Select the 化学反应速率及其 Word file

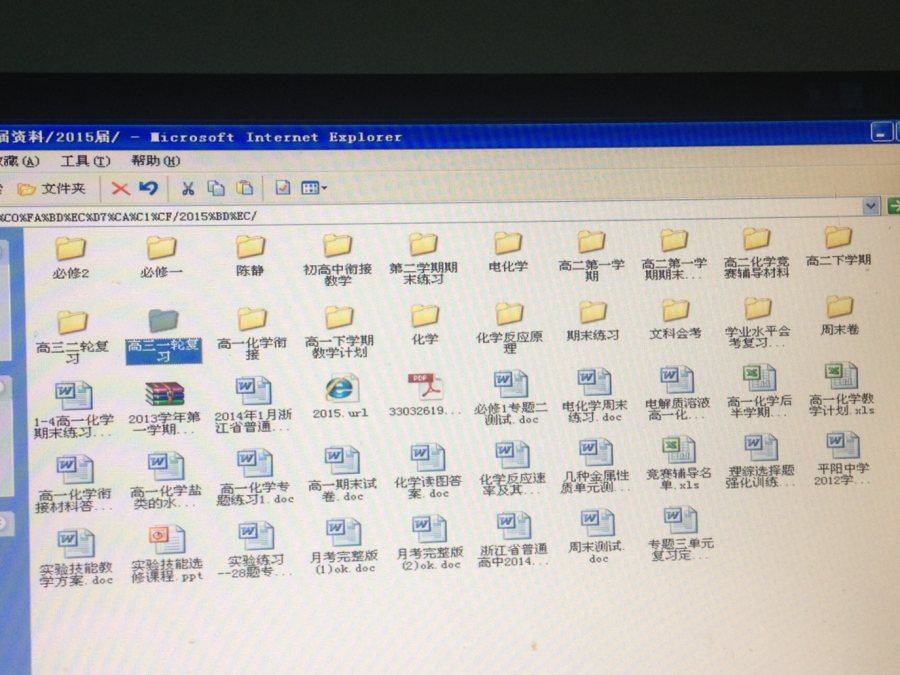click(x=512, y=470)
